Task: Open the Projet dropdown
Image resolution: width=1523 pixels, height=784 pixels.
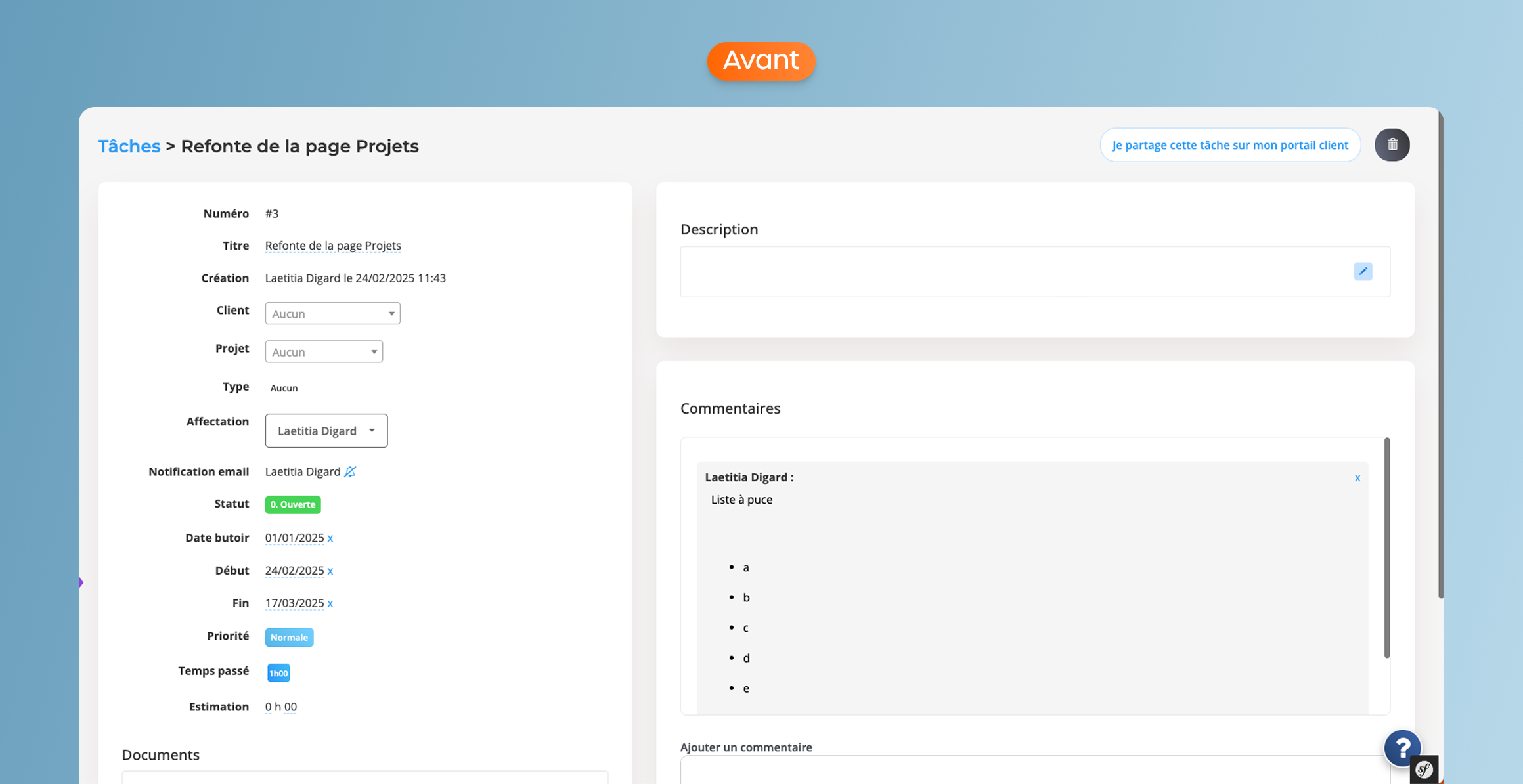Action: 324,351
